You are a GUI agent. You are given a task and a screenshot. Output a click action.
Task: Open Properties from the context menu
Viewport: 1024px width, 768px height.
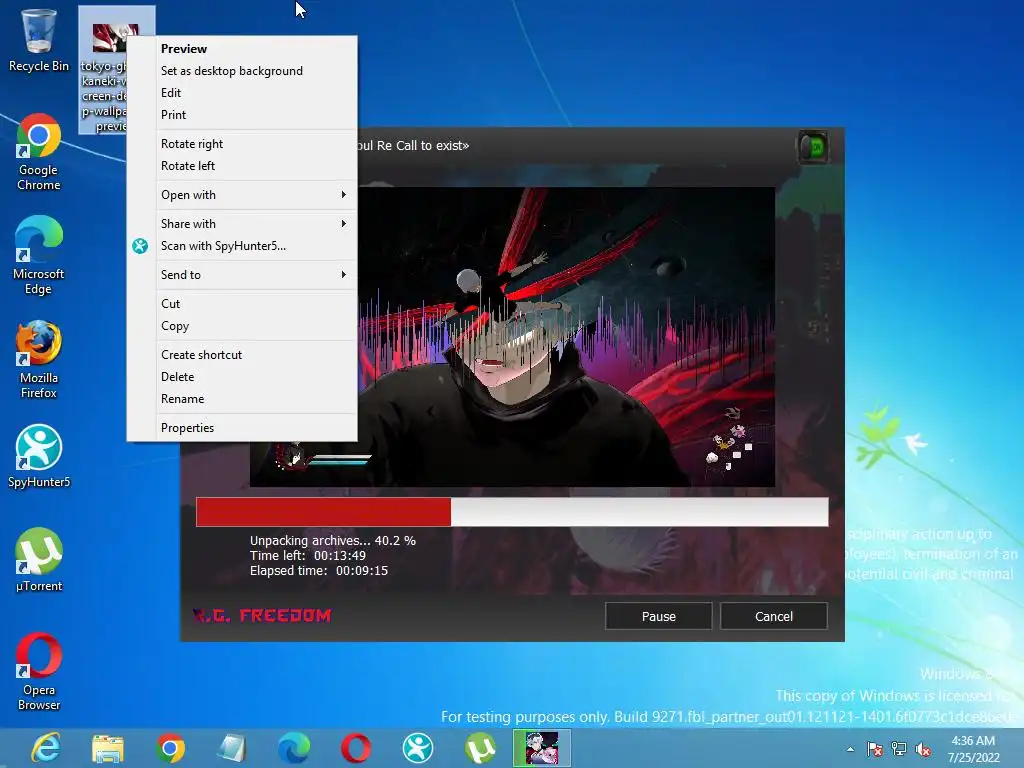pos(242,428)
